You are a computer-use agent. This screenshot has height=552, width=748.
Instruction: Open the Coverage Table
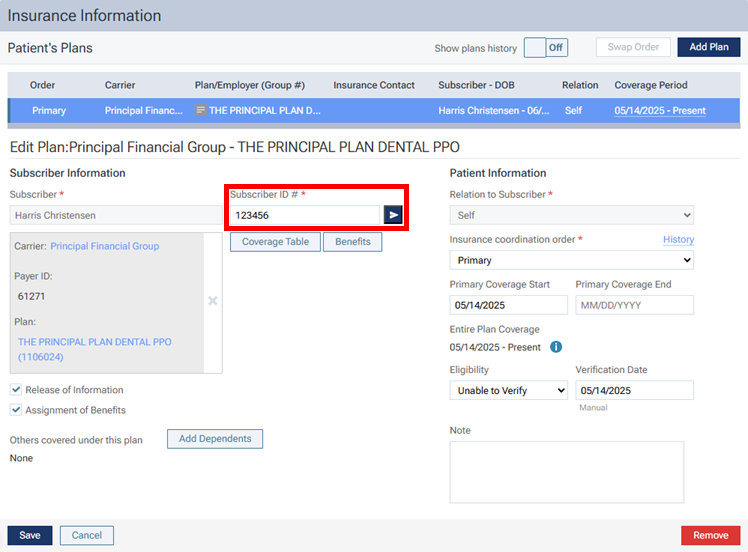point(275,242)
